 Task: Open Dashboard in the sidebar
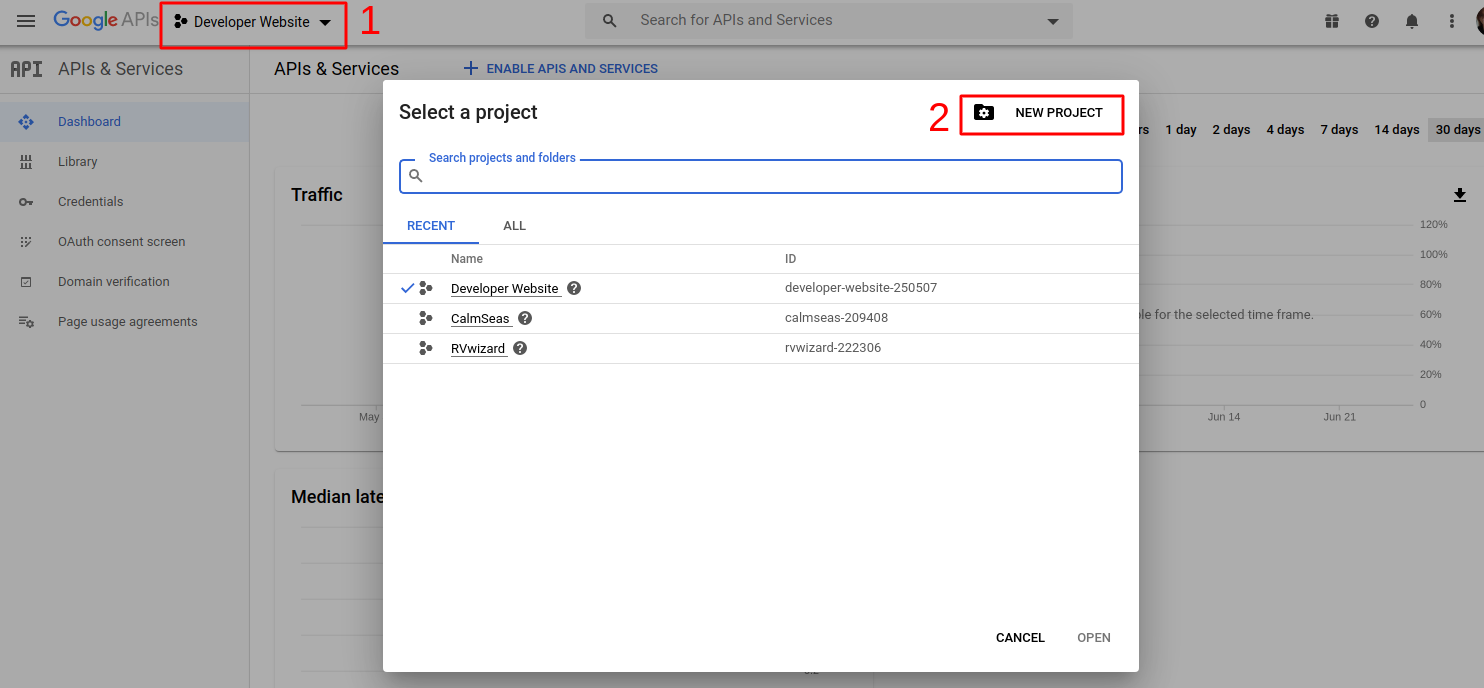pyautogui.click(x=89, y=122)
